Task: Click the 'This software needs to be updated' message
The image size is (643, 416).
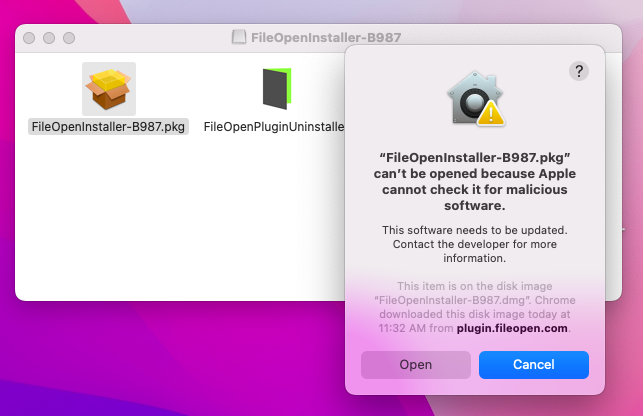Action: [474, 244]
